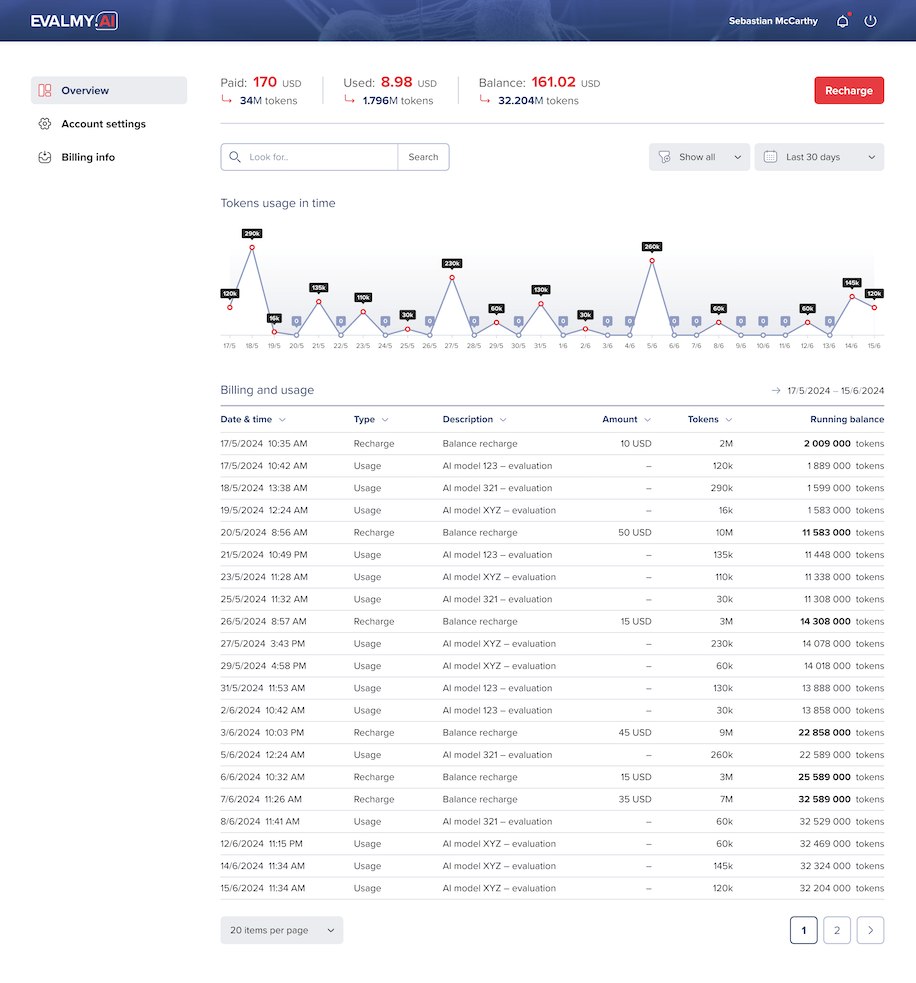Click the notification bell icon
This screenshot has width=916, height=983.
pyautogui.click(x=842, y=21)
